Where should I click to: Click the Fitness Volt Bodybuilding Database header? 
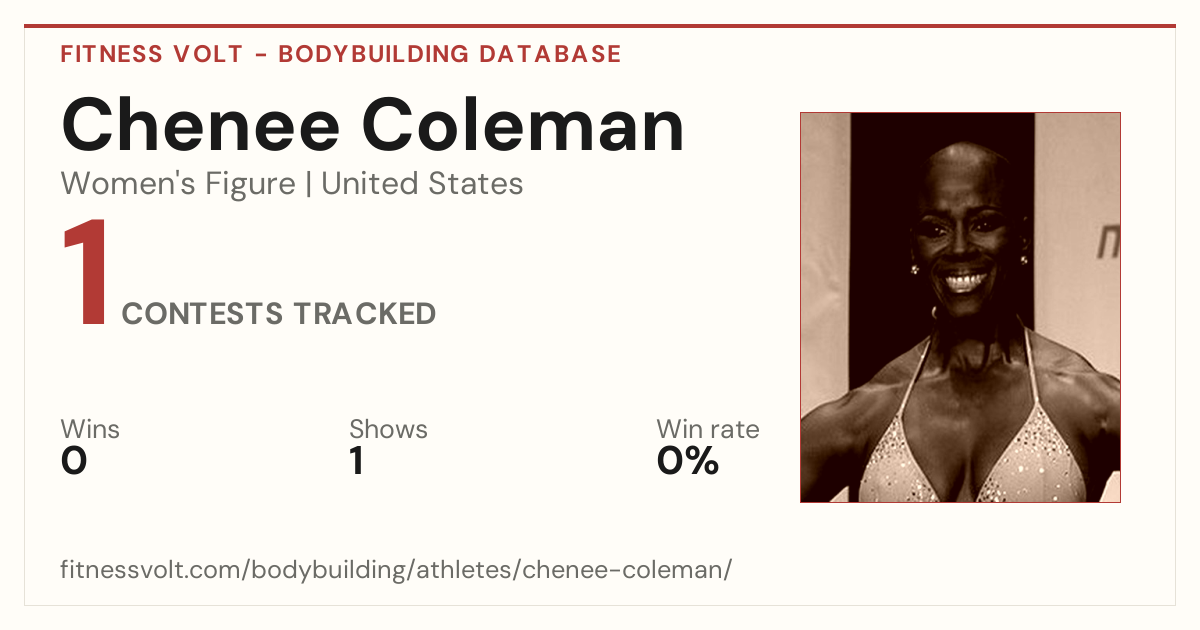[341, 54]
